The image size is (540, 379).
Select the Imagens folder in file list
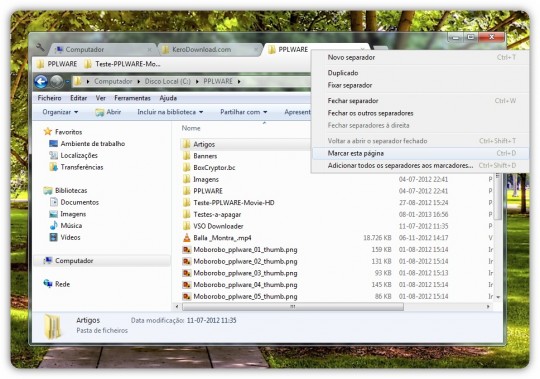tap(201, 179)
